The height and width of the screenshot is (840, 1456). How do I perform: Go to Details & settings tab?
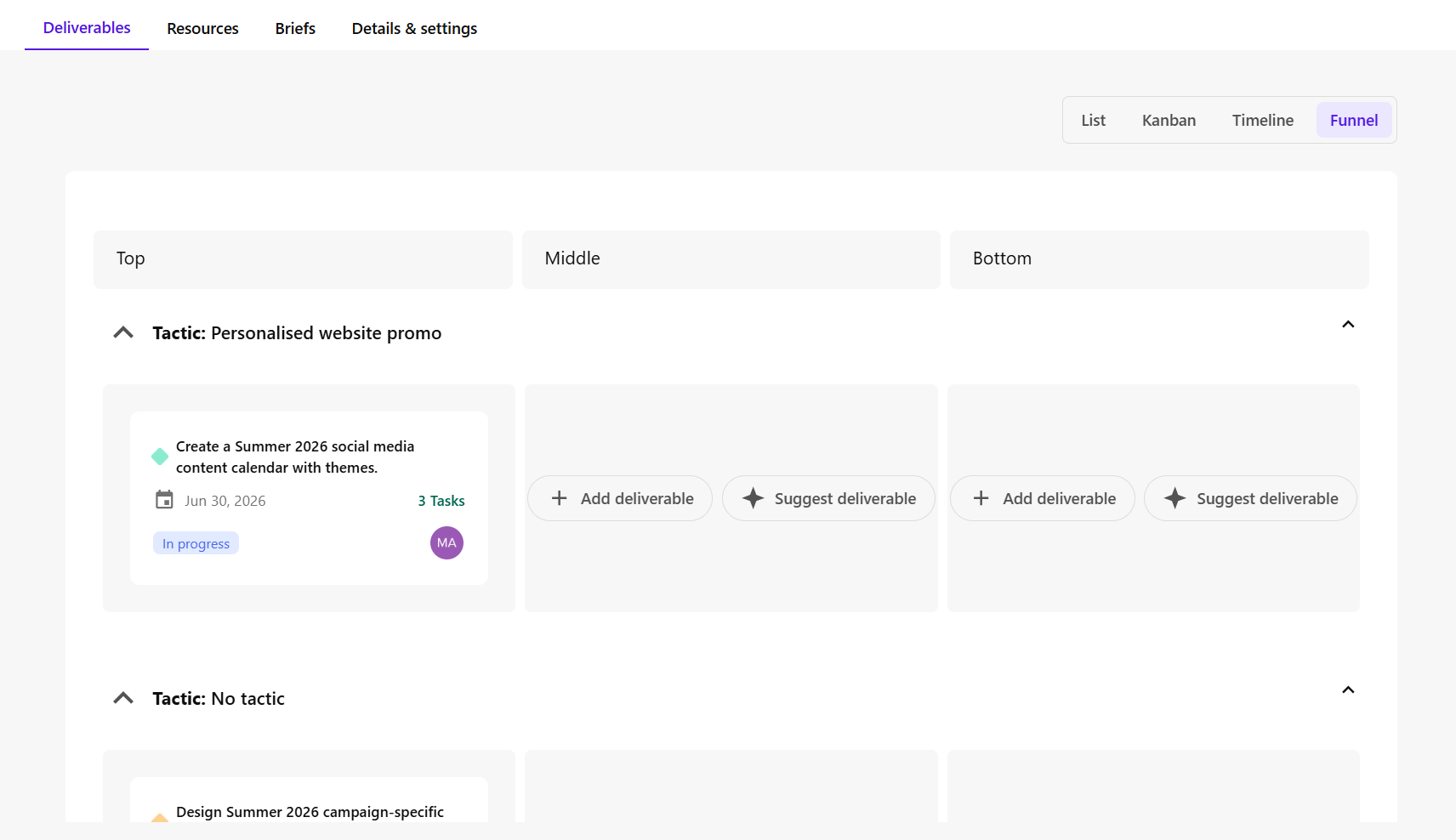tap(414, 28)
